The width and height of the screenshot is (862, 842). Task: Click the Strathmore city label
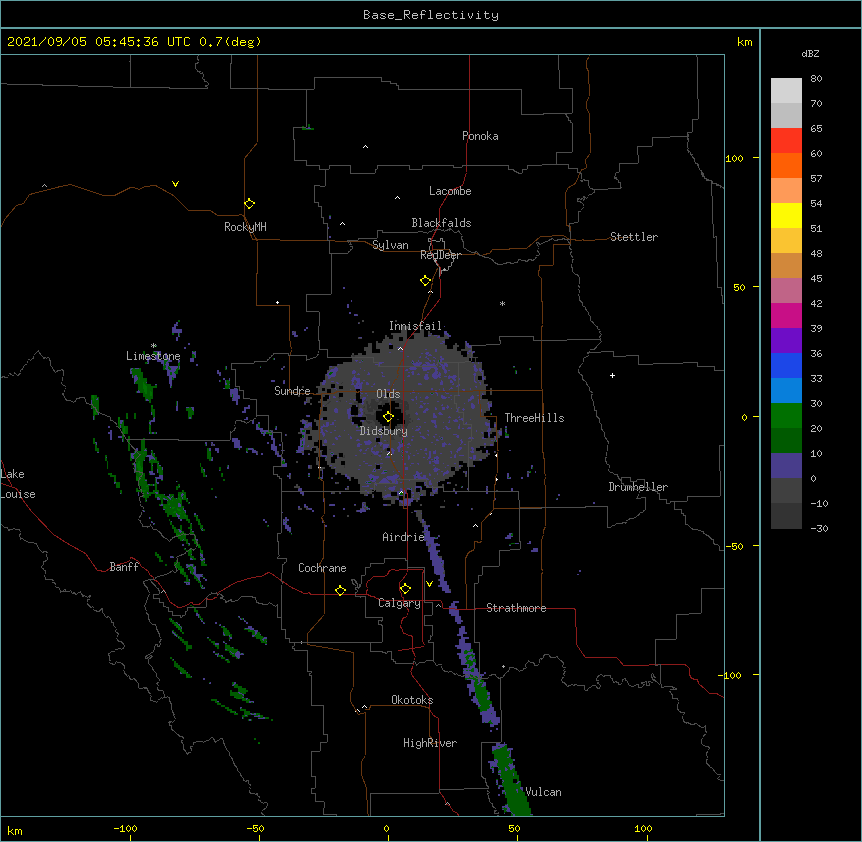516,608
